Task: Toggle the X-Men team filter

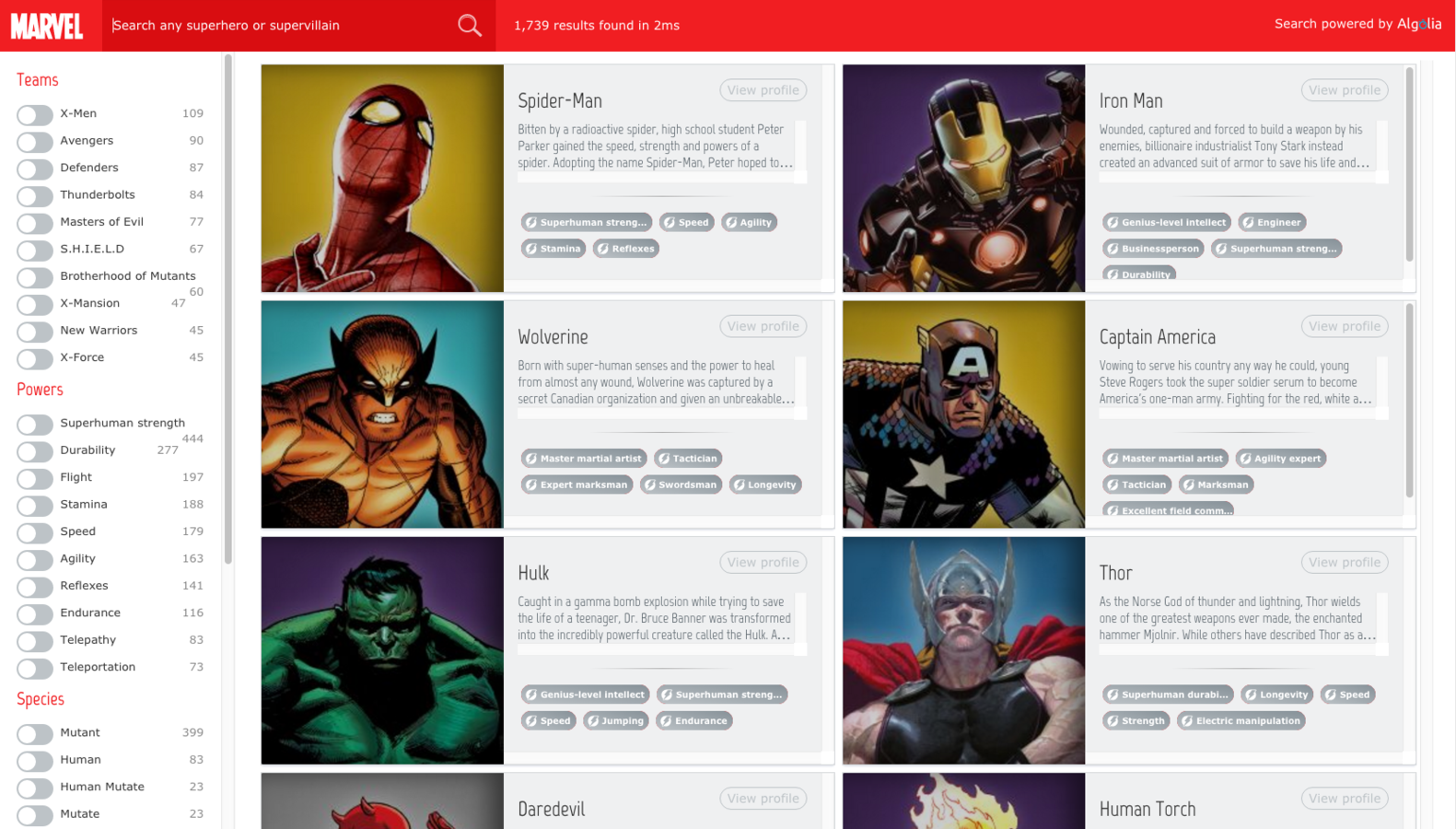Action: click(x=35, y=115)
